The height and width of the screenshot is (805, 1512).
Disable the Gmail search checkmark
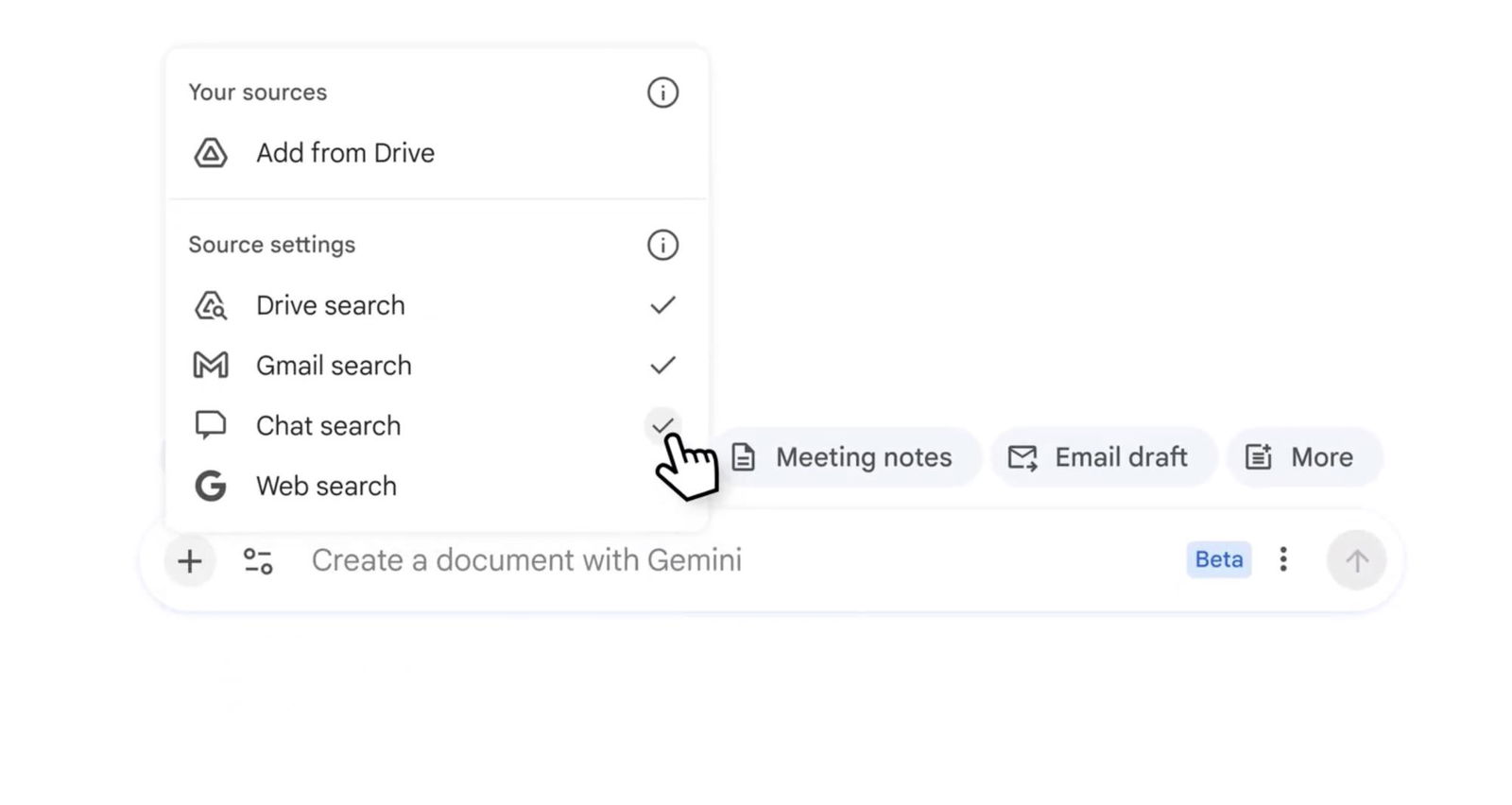point(662,366)
